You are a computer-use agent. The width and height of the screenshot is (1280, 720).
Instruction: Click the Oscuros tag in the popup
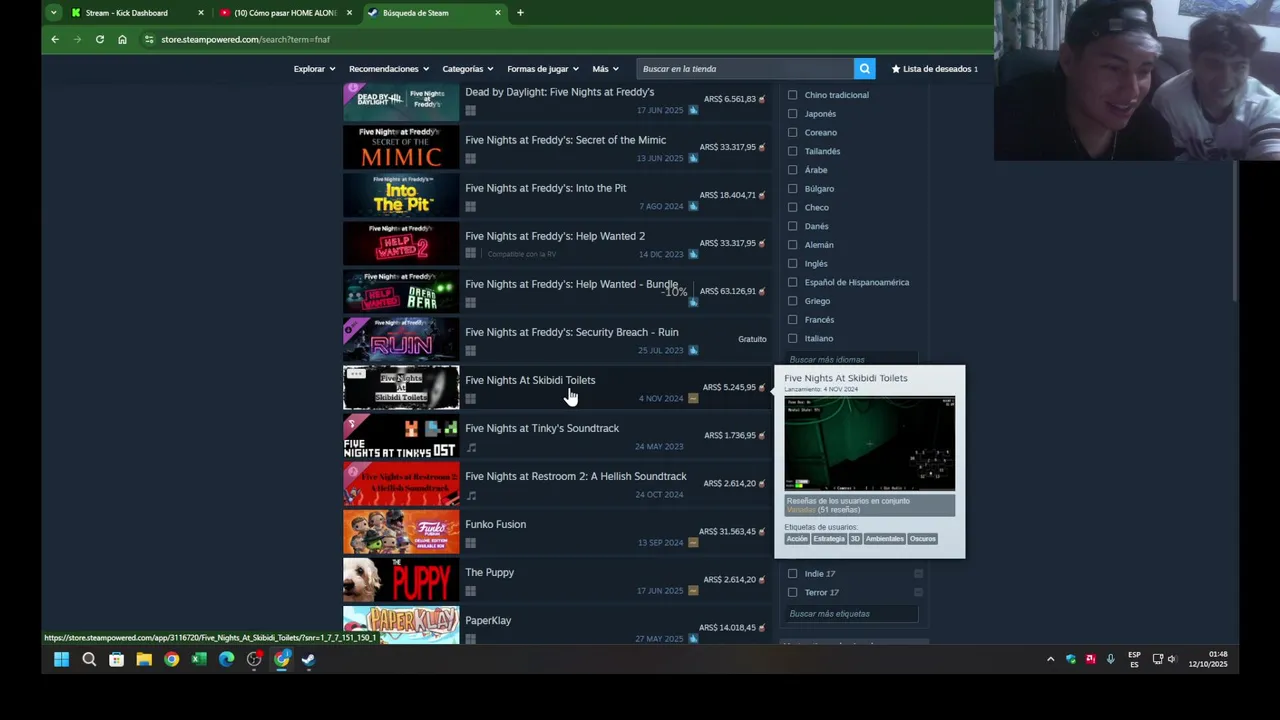923,539
